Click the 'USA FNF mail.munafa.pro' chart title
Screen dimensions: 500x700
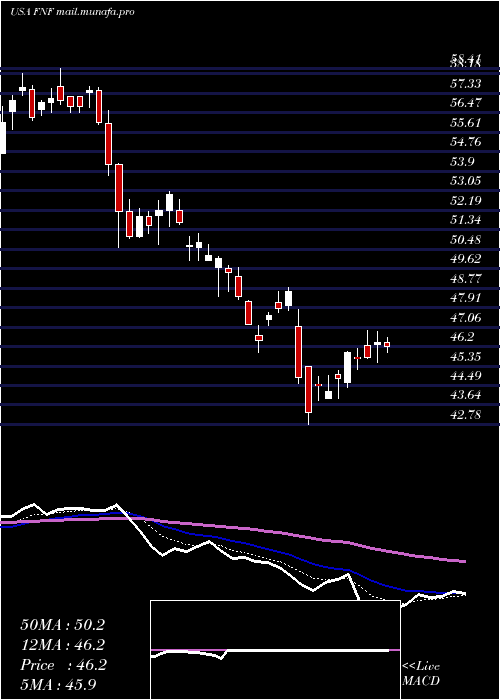(72, 12)
